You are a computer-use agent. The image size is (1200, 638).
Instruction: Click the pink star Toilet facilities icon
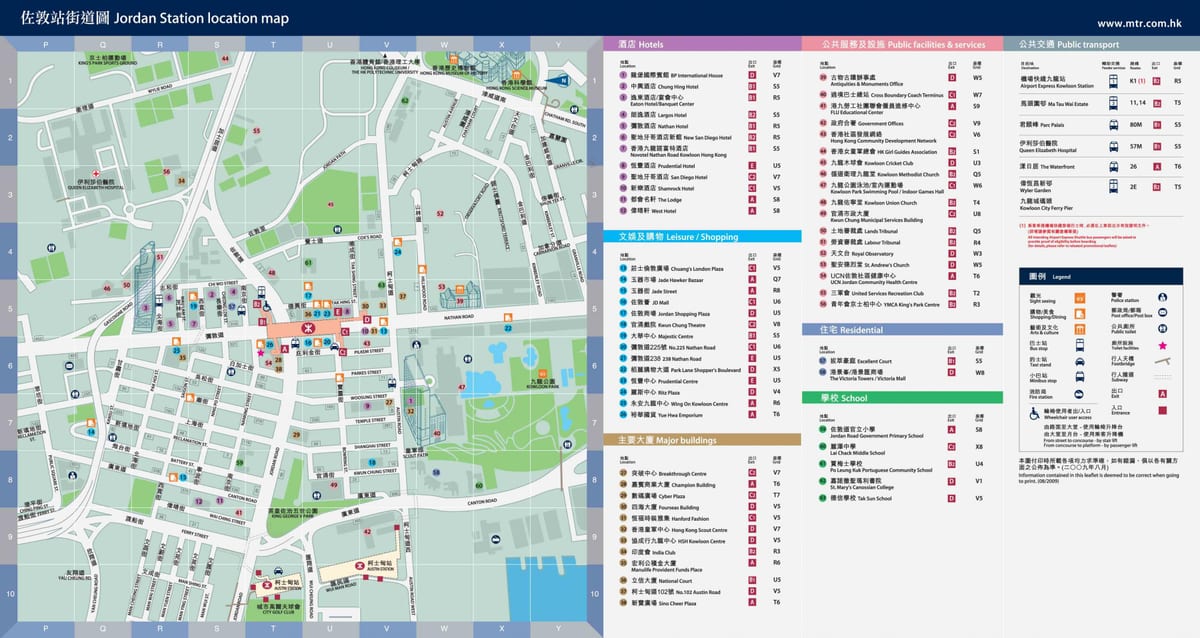(x=1163, y=345)
